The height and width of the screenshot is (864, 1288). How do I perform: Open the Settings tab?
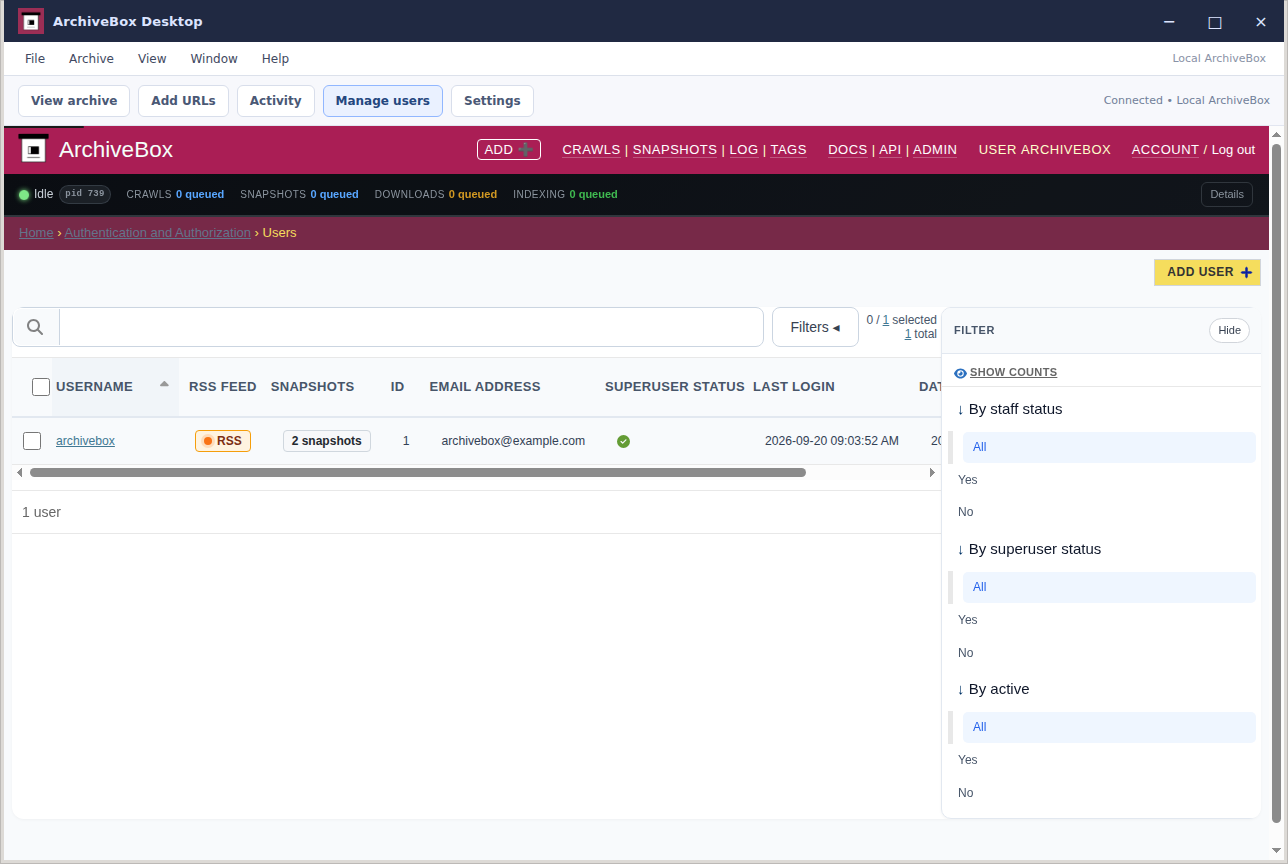(x=492, y=101)
